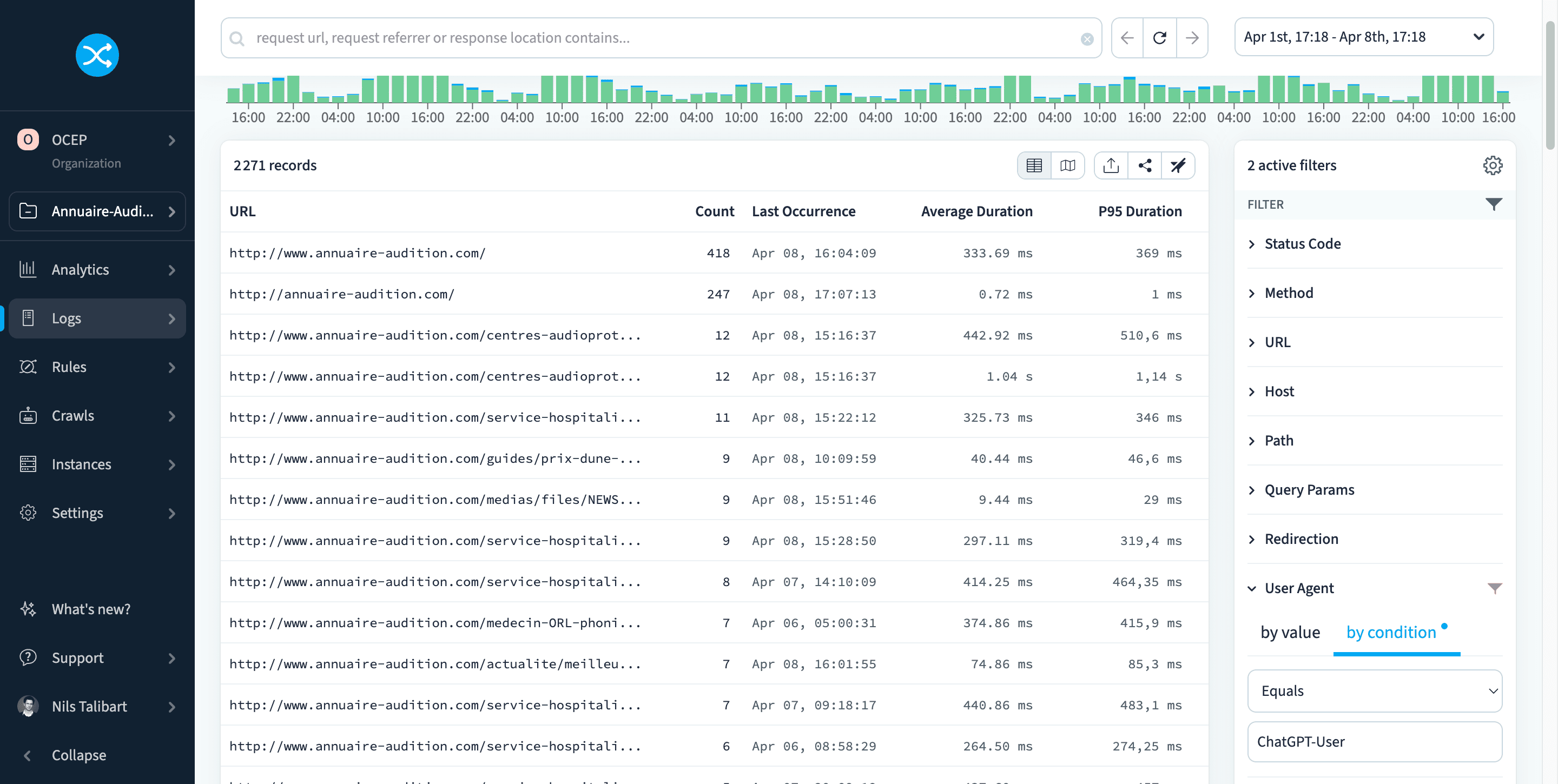Click the search magnifier icon
The height and width of the screenshot is (784, 1558).
(237, 39)
